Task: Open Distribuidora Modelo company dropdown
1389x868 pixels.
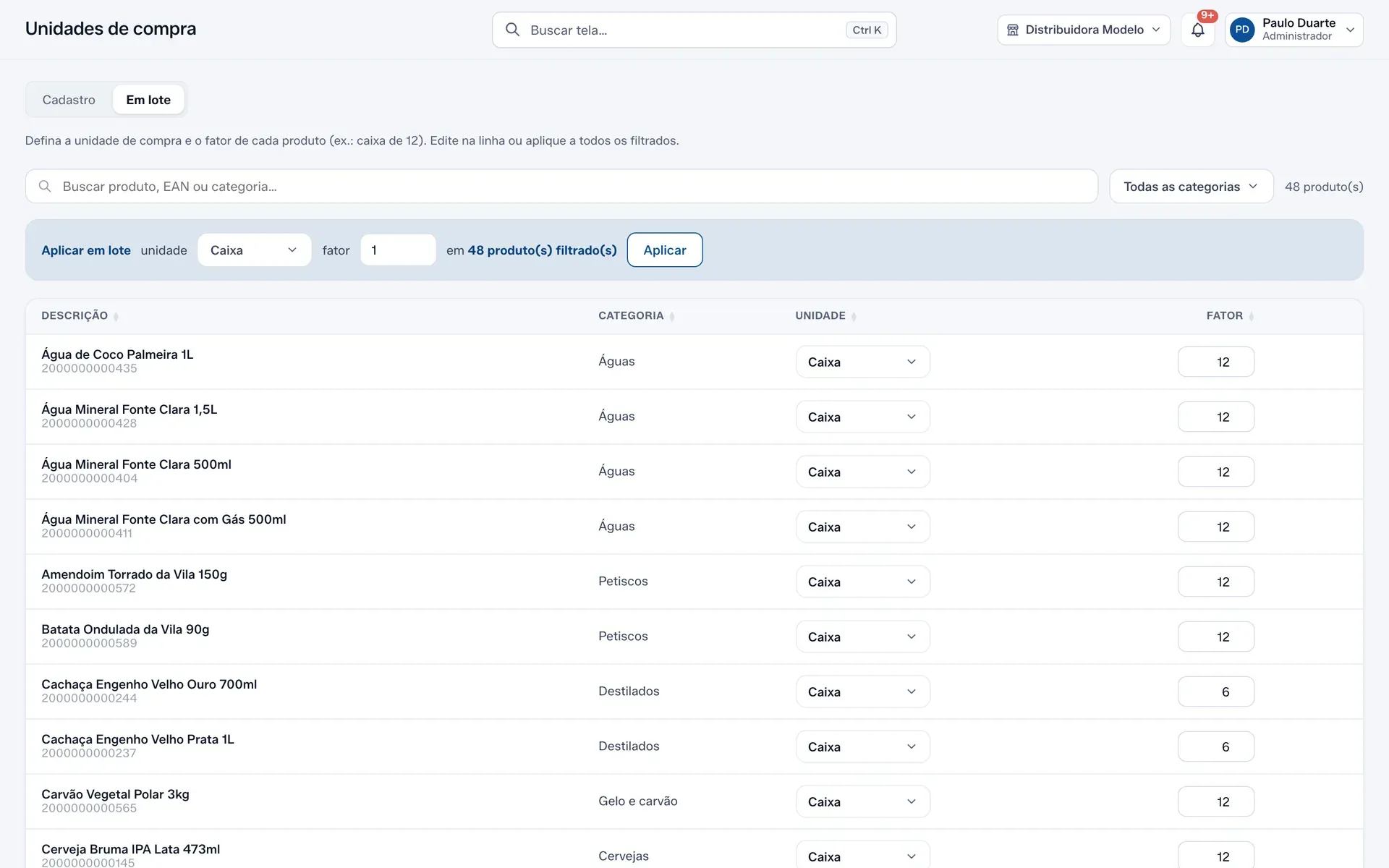Action: (x=1084, y=30)
